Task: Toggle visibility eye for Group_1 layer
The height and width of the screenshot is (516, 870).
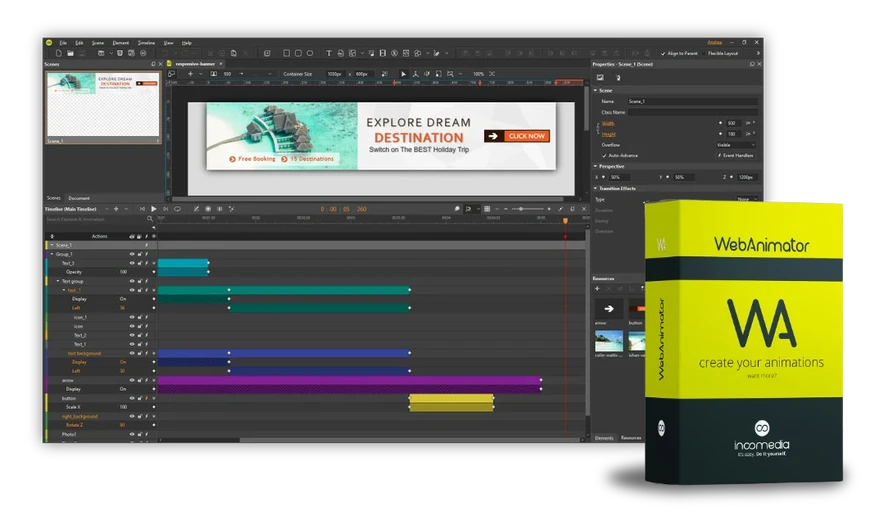Action: click(x=131, y=254)
